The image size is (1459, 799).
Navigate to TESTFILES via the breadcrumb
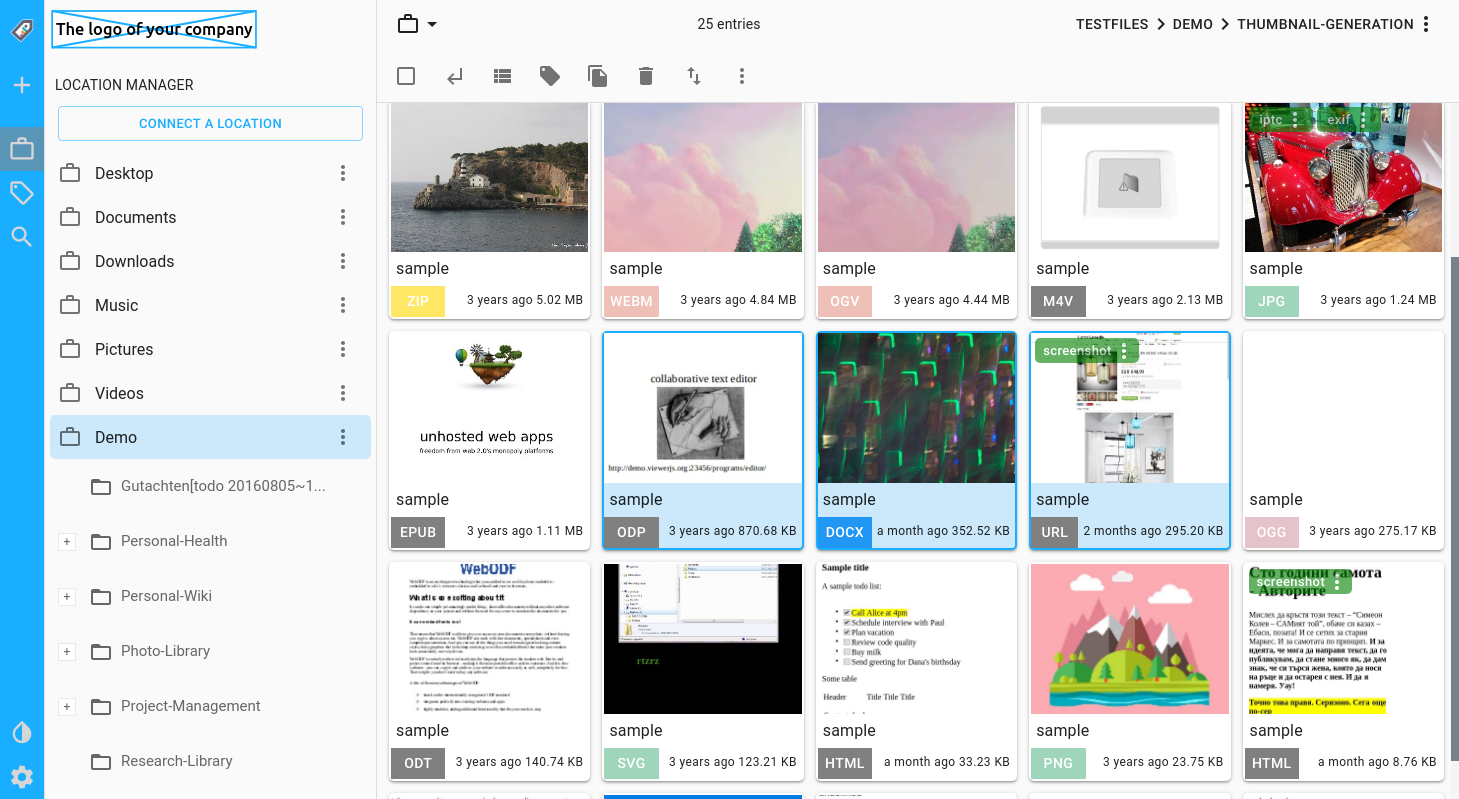1112,24
